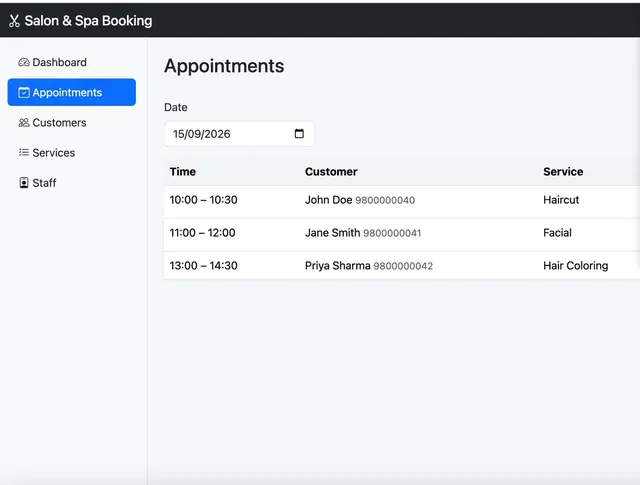This screenshot has width=640, height=485.
Task: Click the Staff badge icon
Action: pyautogui.click(x=24, y=183)
